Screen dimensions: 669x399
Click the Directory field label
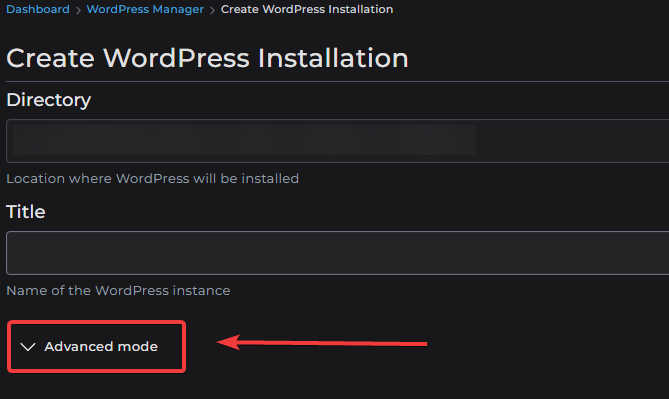coord(49,100)
